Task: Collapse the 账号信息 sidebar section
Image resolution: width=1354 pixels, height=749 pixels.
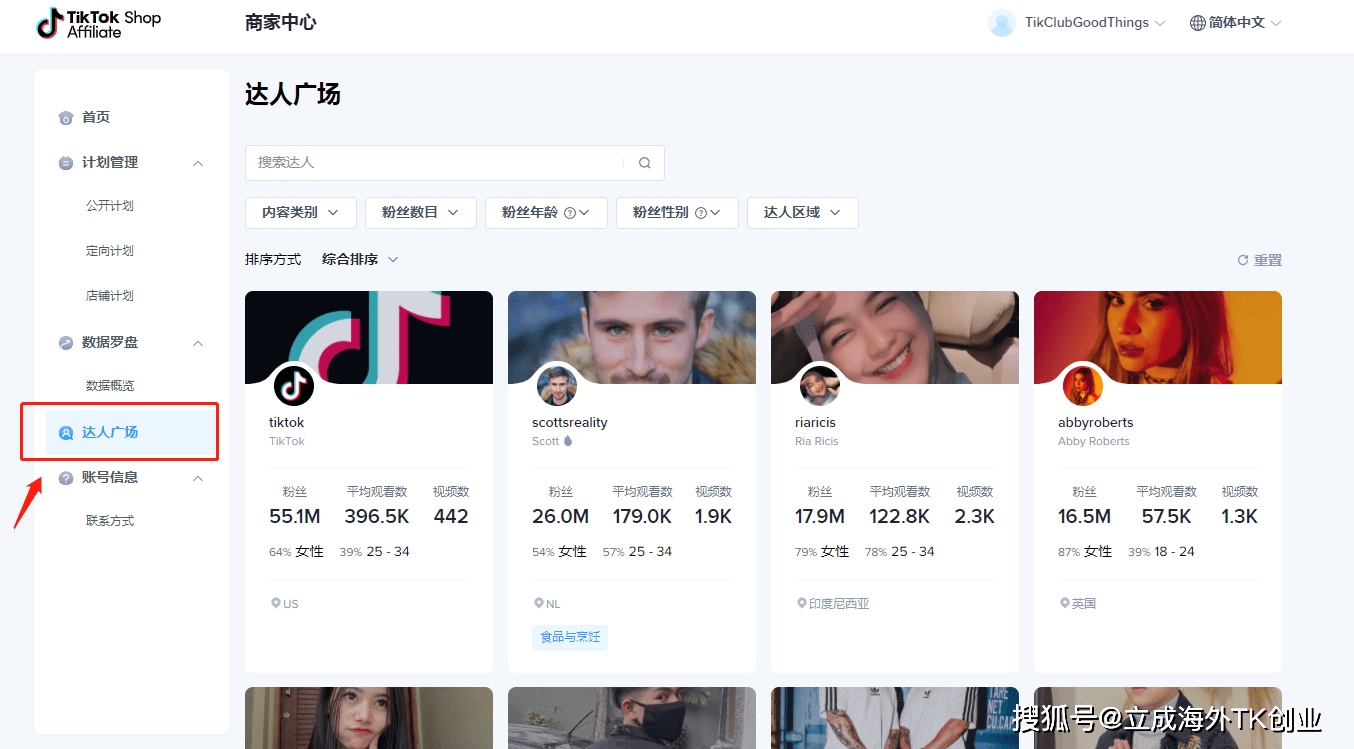Action: (198, 478)
